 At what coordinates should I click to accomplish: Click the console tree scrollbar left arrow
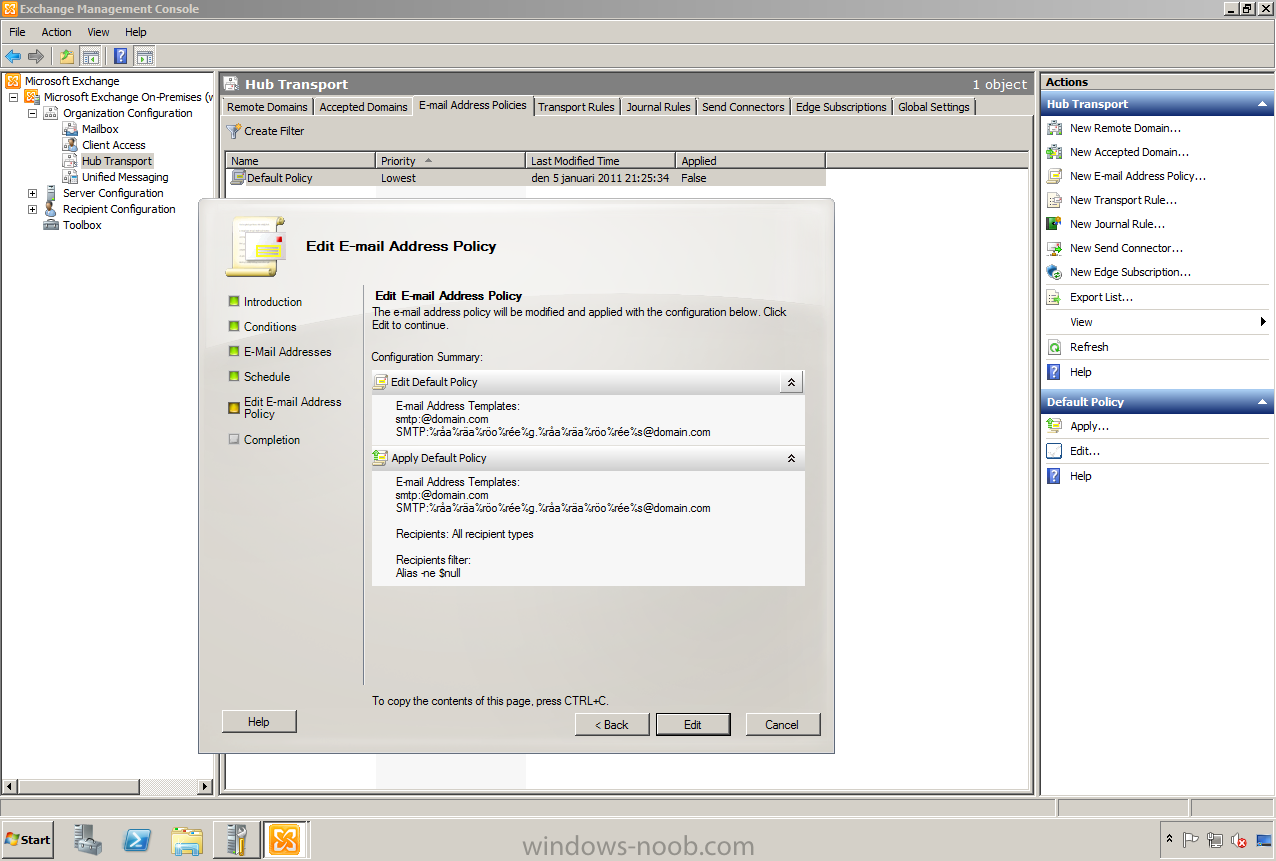click(10, 786)
